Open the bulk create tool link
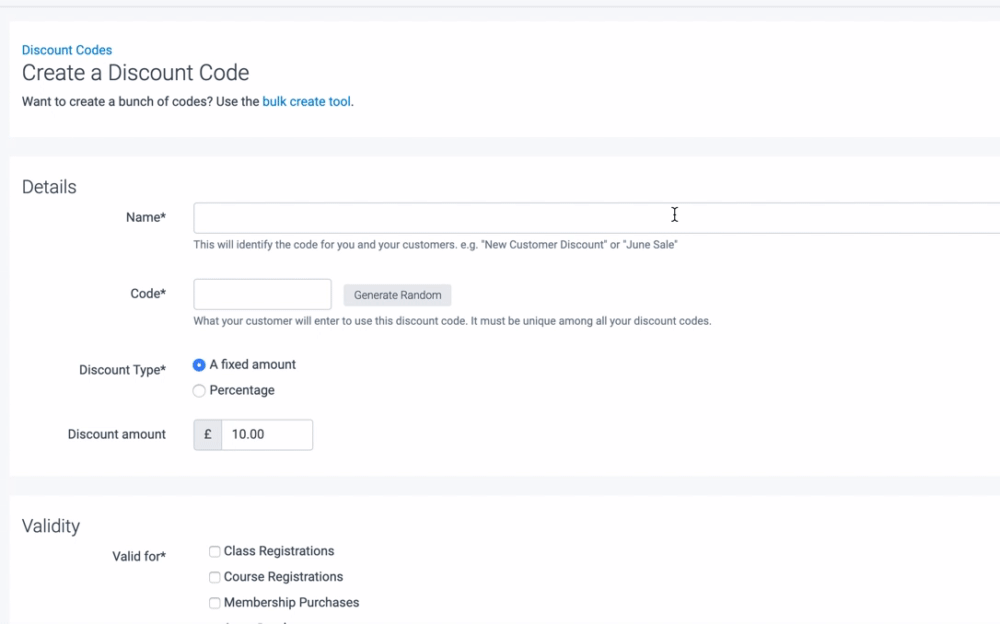Screen dimensions: 1000x624 pyautogui.click(x=306, y=101)
